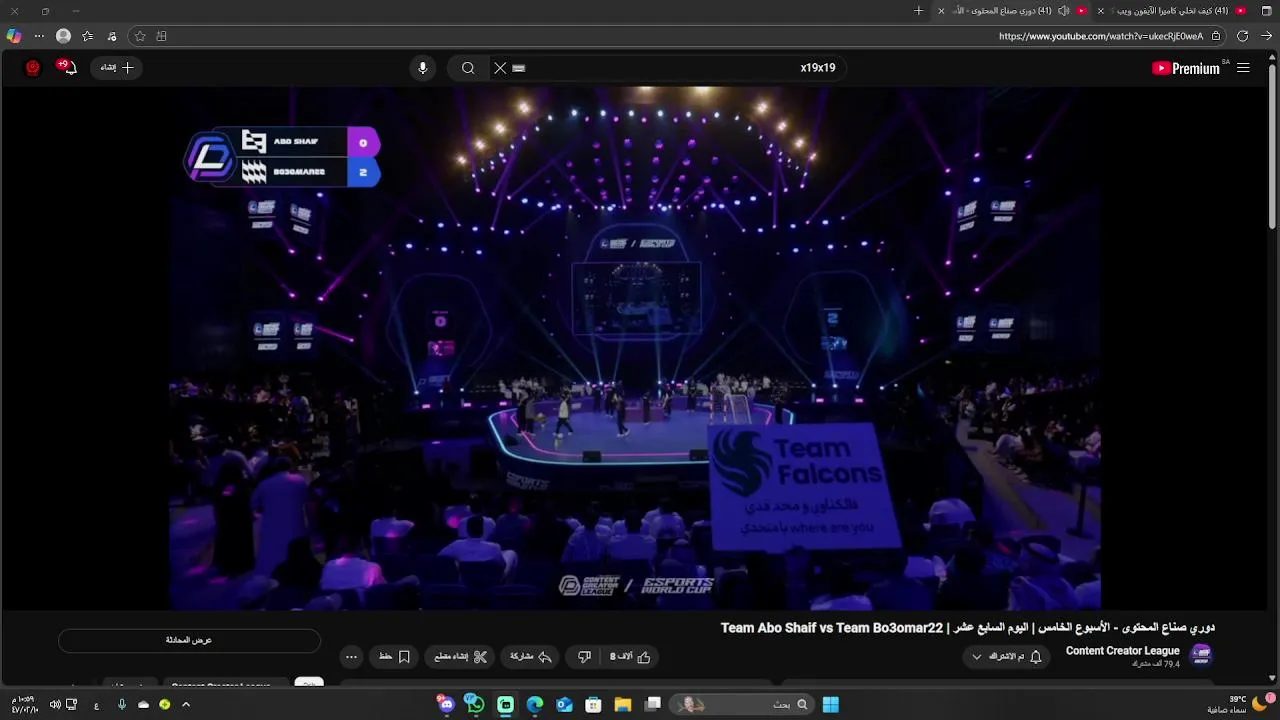Start voice search with microphone
Viewport: 1280px width, 720px height.
(x=423, y=68)
